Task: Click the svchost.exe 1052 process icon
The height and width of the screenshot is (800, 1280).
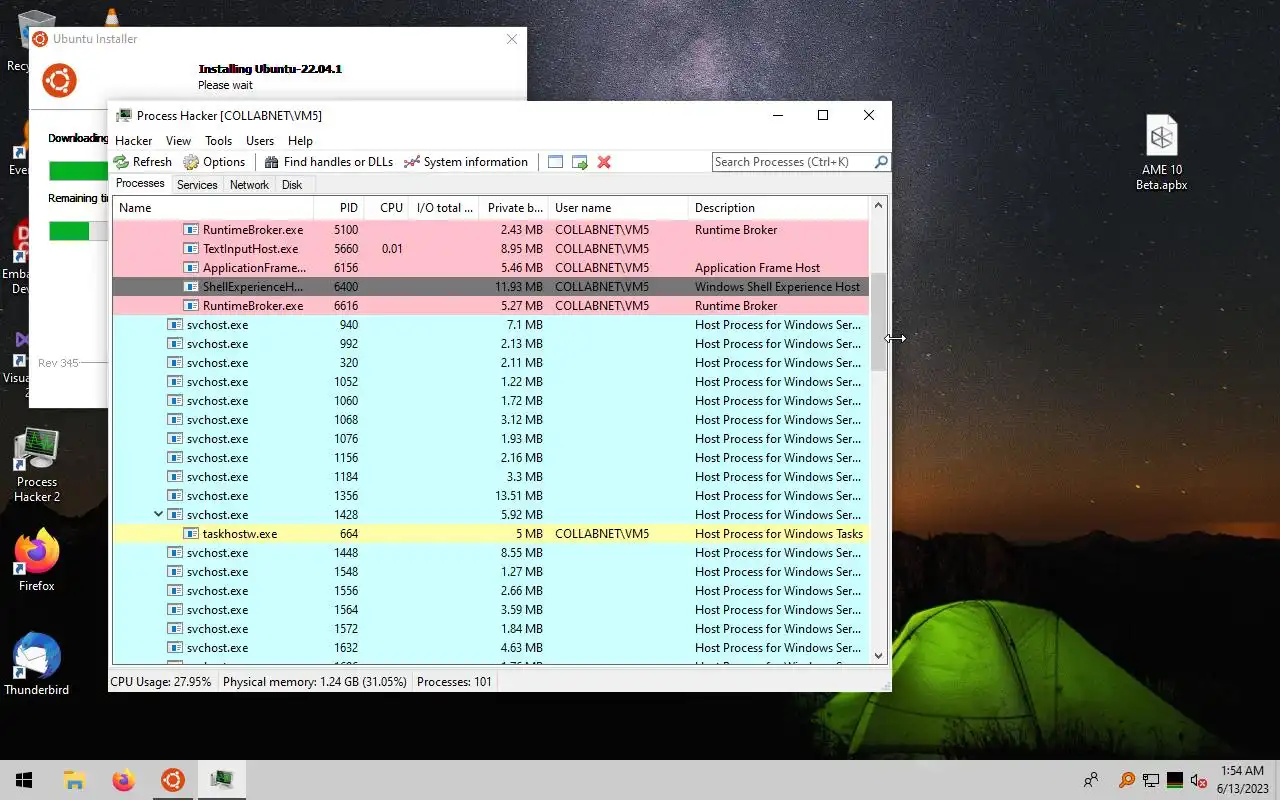Action: point(175,382)
